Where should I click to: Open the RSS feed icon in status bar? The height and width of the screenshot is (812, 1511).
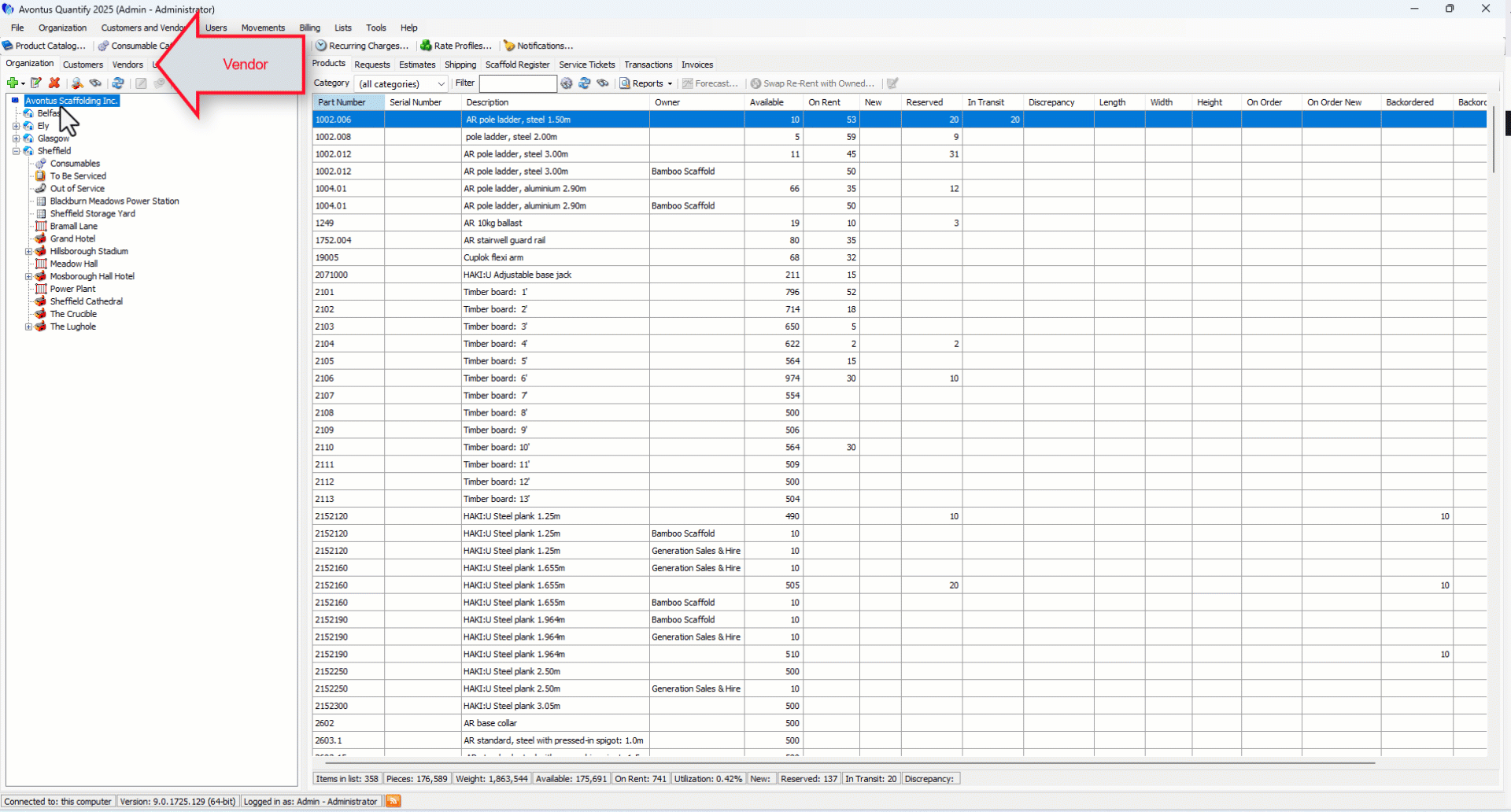coord(393,801)
